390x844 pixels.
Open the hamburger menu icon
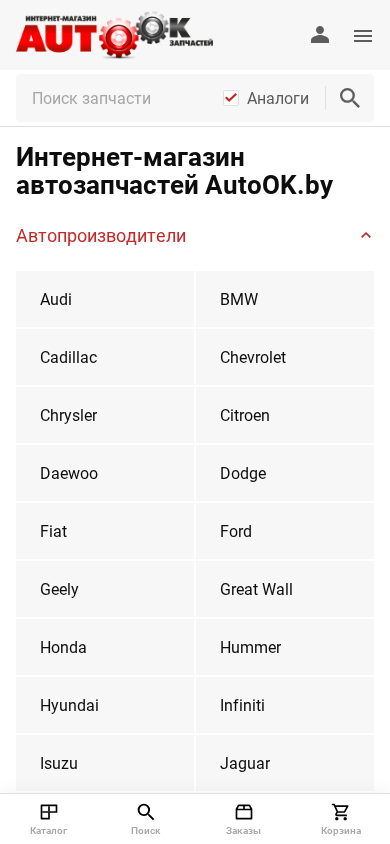click(x=363, y=36)
